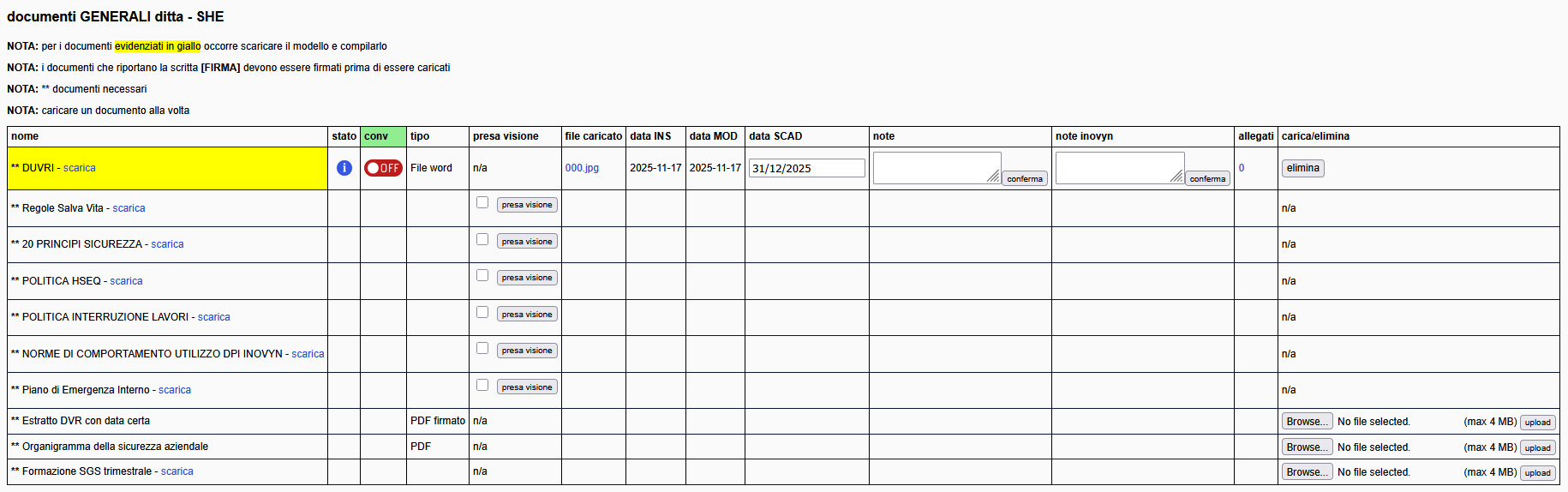Click inside the note inovyn text area
Viewport: 1568px width, 492px height.
pos(1118,167)
